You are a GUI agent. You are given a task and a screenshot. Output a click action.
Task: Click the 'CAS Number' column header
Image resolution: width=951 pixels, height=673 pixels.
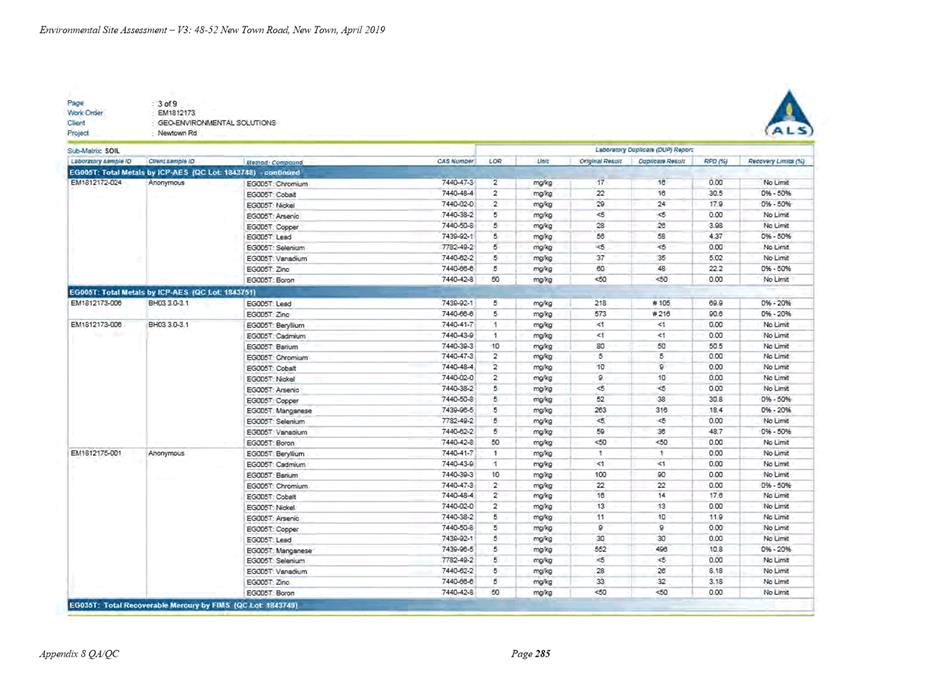455,161
